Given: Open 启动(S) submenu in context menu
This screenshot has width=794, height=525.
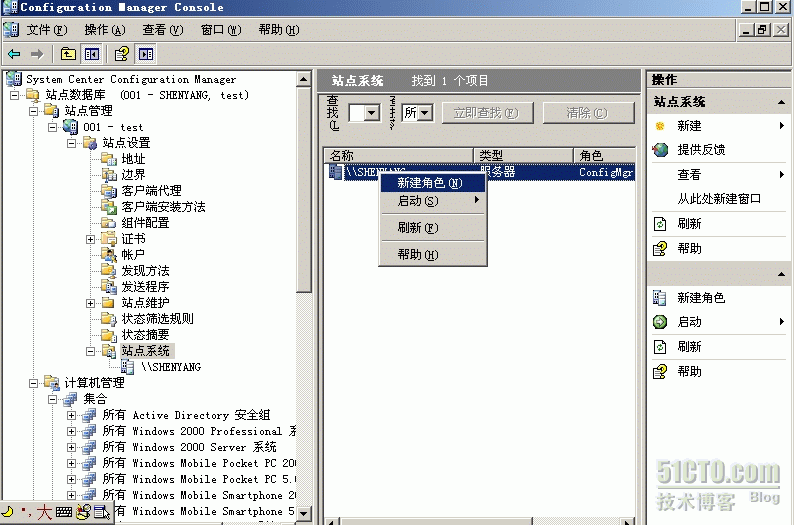Looking at the screenshot, I should (433, 201).
